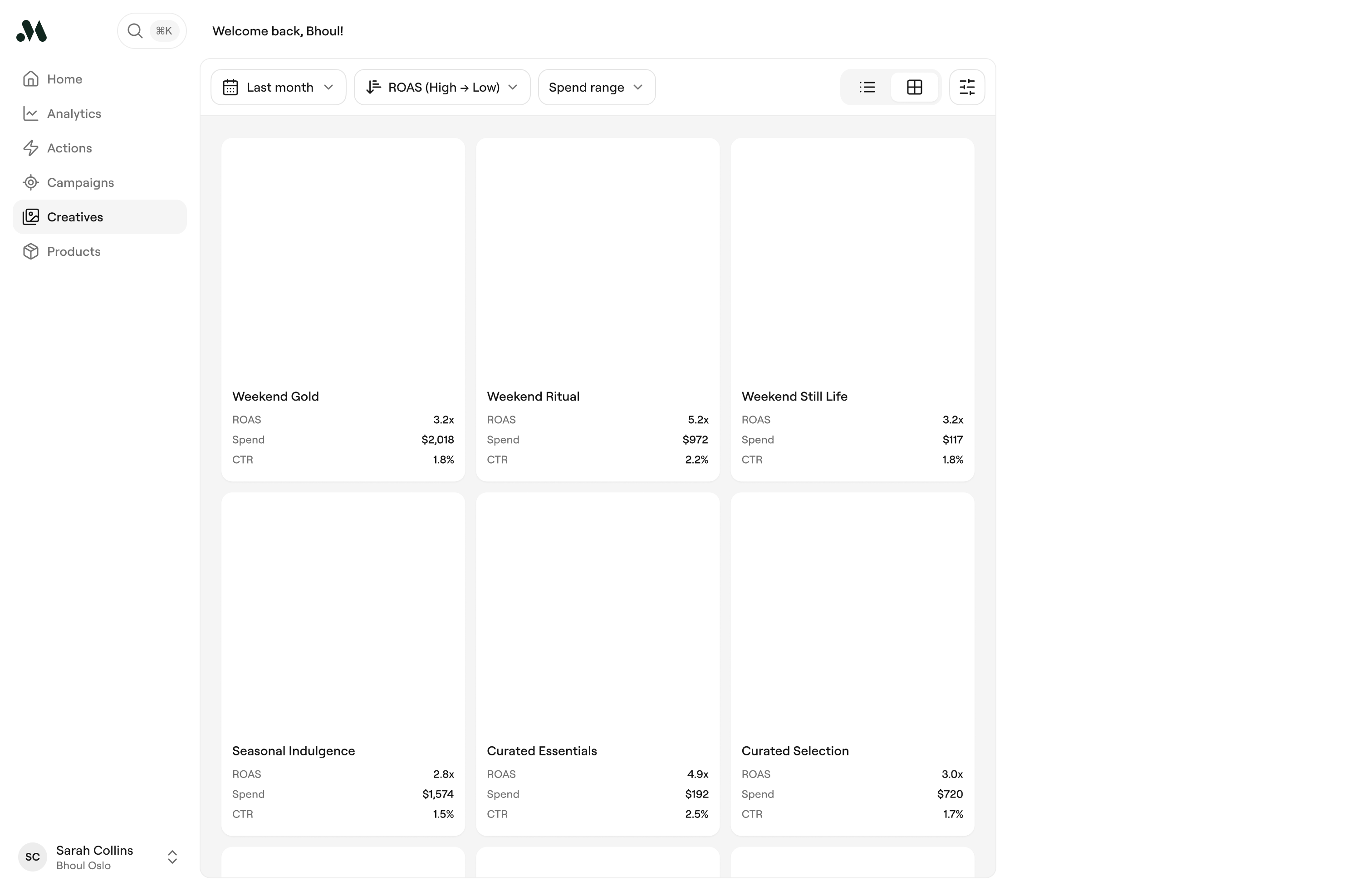Click the filter settings sliders icon
This screenshot has height=891, width=1372.
click(967, 87)
